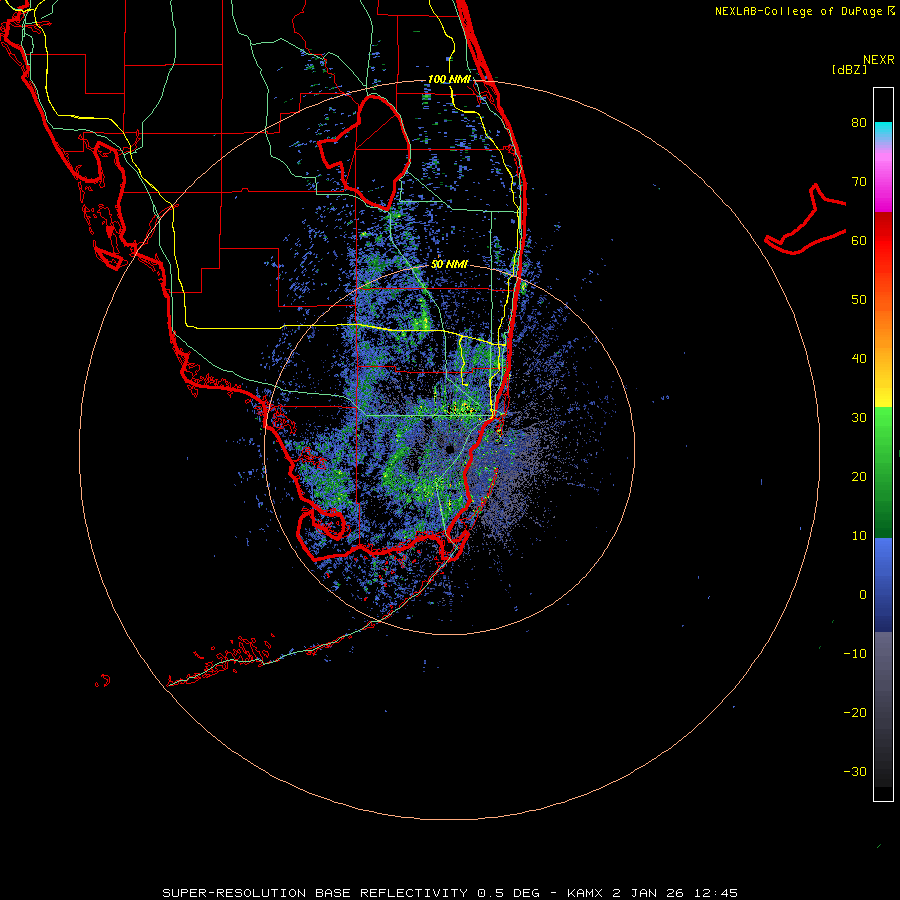Click the 50 dBZ scale label
The image size is (900, 900).
pos(859,300)
